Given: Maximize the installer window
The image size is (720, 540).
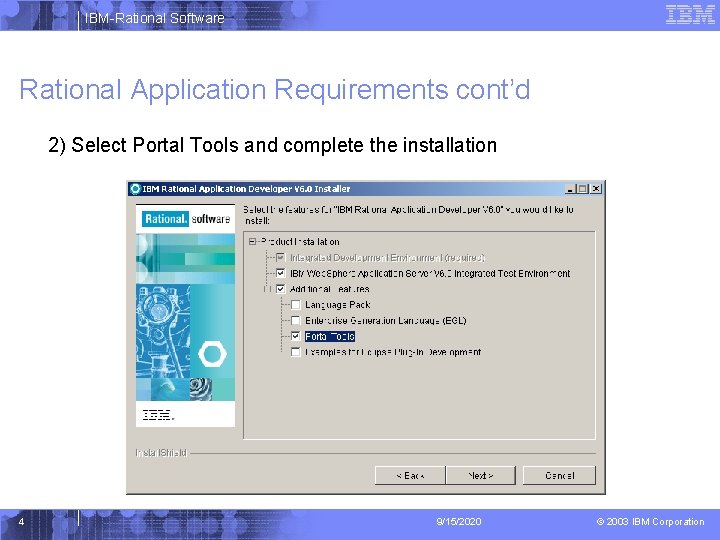Looking at the screenshot, I should pyautogui.click(x=583, y=189).
